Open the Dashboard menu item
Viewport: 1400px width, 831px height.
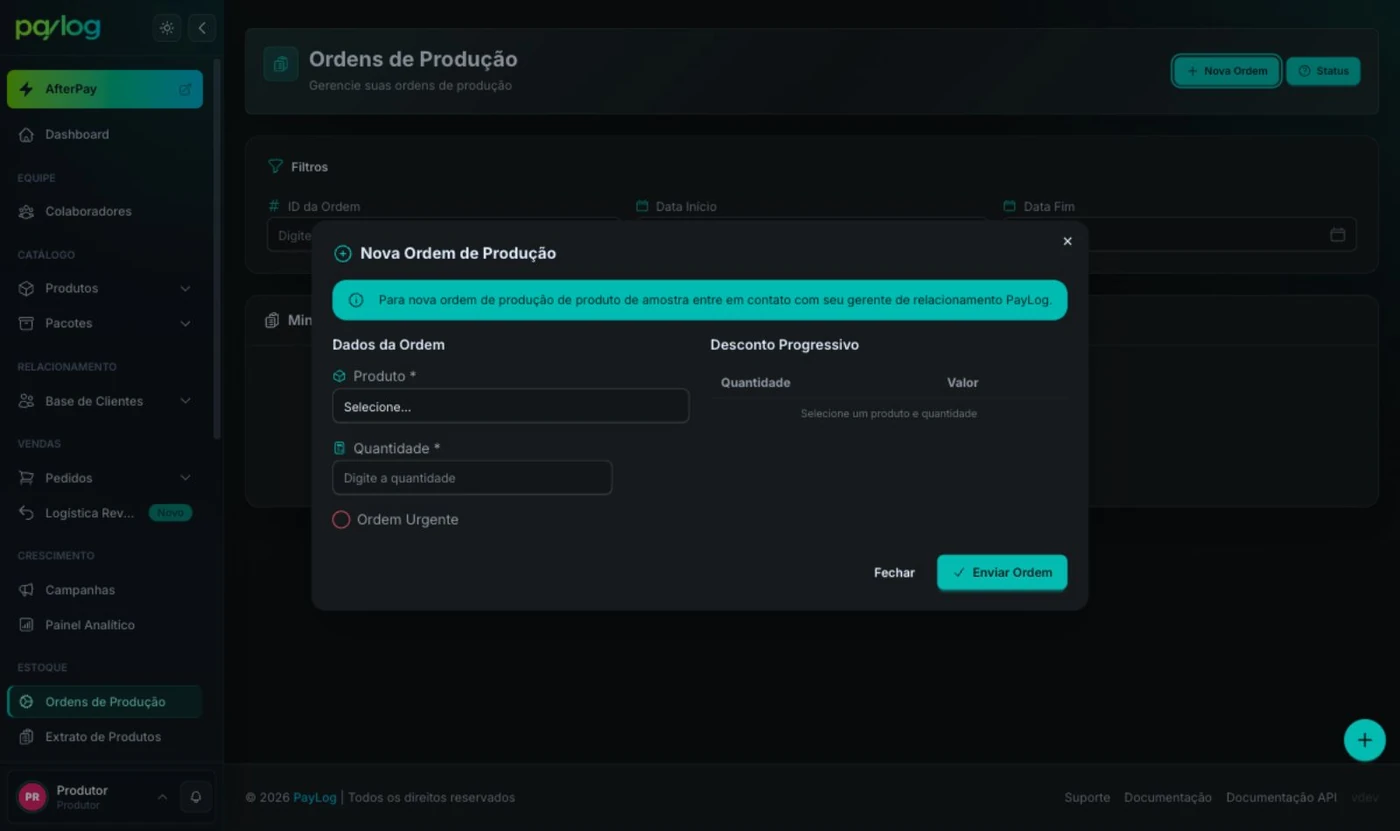point(105,134)
